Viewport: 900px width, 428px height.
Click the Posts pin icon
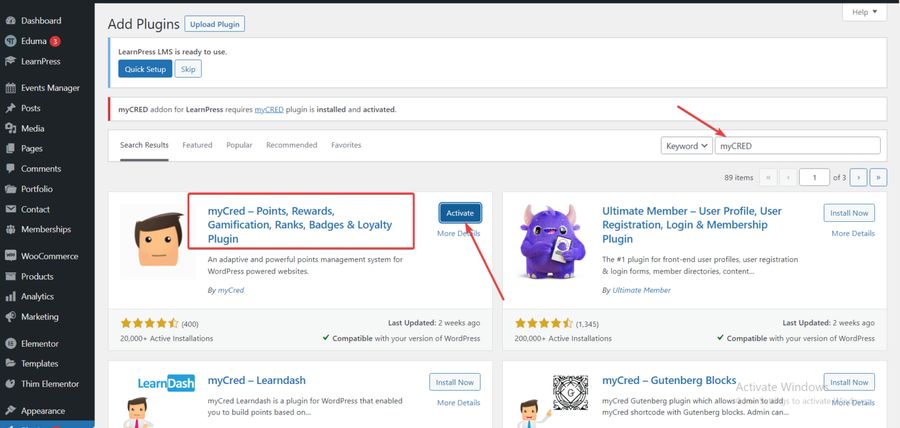[10, 108]
